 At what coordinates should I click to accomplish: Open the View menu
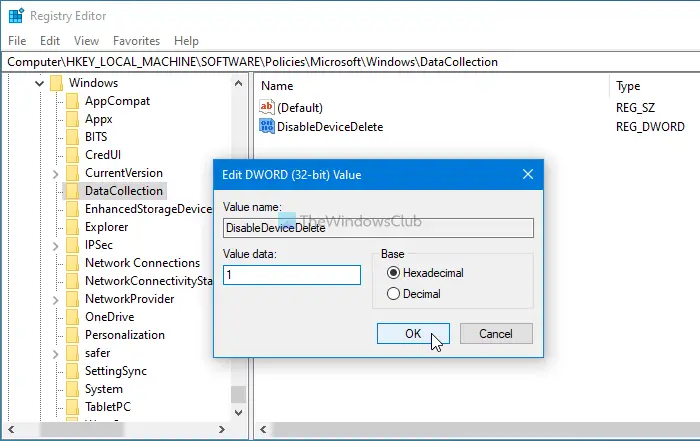pos(86,41)
